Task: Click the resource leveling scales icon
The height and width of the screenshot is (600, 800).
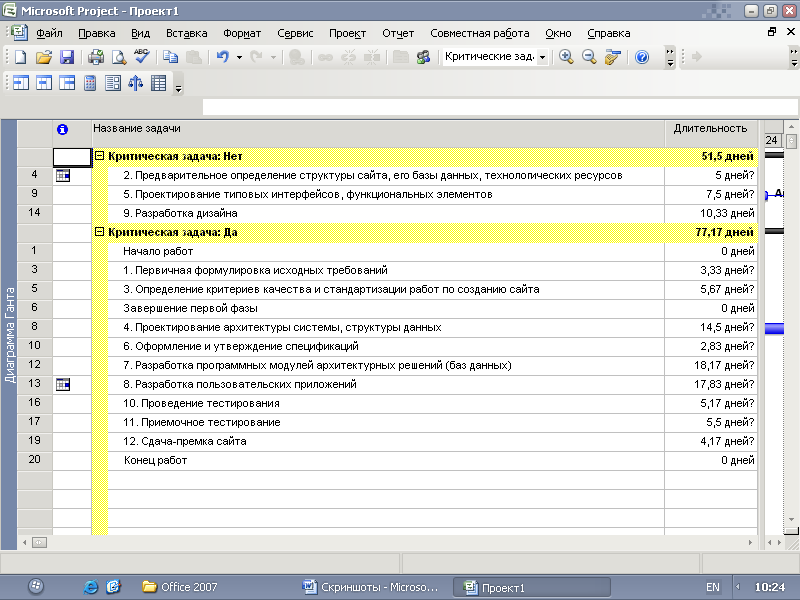Action: [136, 83]
